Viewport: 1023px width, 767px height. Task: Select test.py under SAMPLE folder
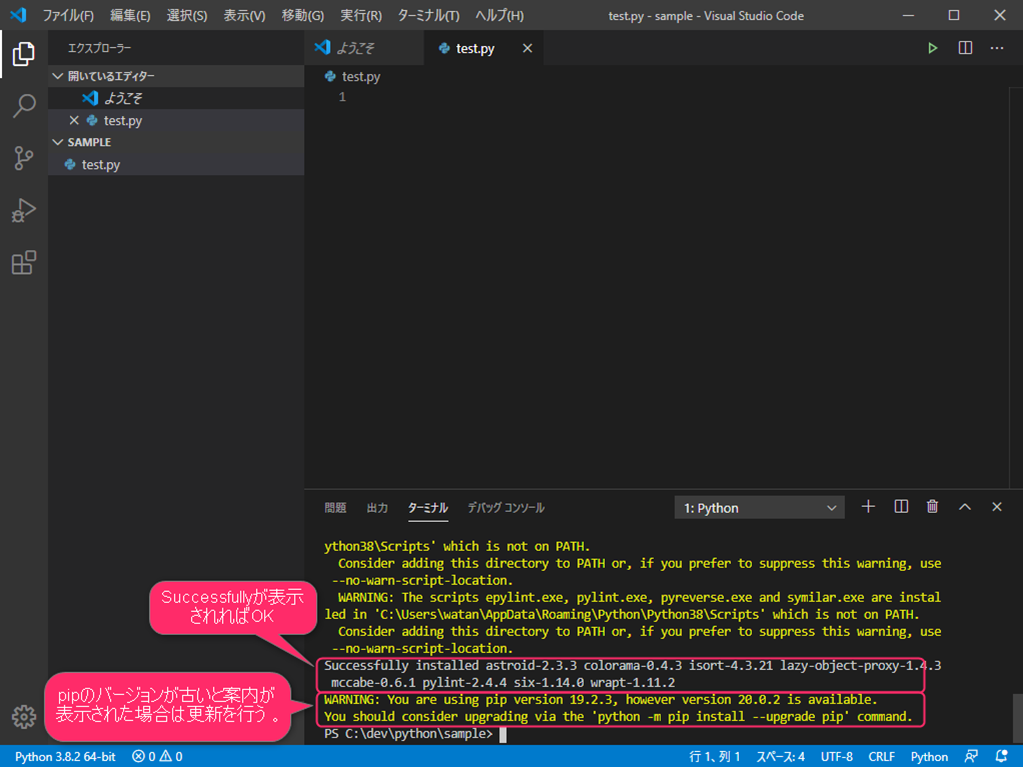pyautogui.click(x=176, y=164)
